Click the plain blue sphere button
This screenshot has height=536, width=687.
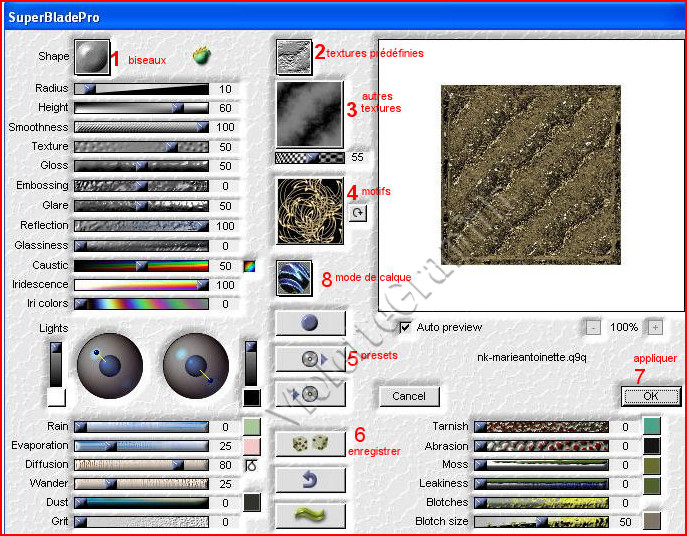click(310, 323)
